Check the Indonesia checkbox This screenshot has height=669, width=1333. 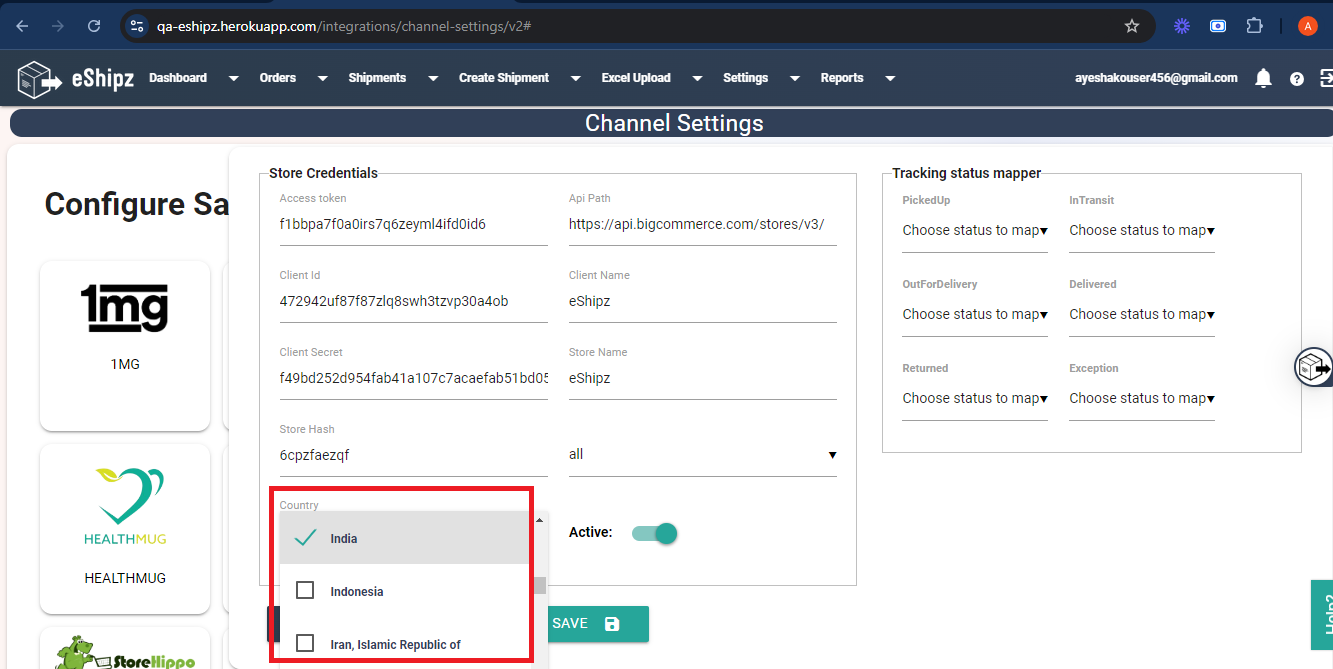[305, 591]
